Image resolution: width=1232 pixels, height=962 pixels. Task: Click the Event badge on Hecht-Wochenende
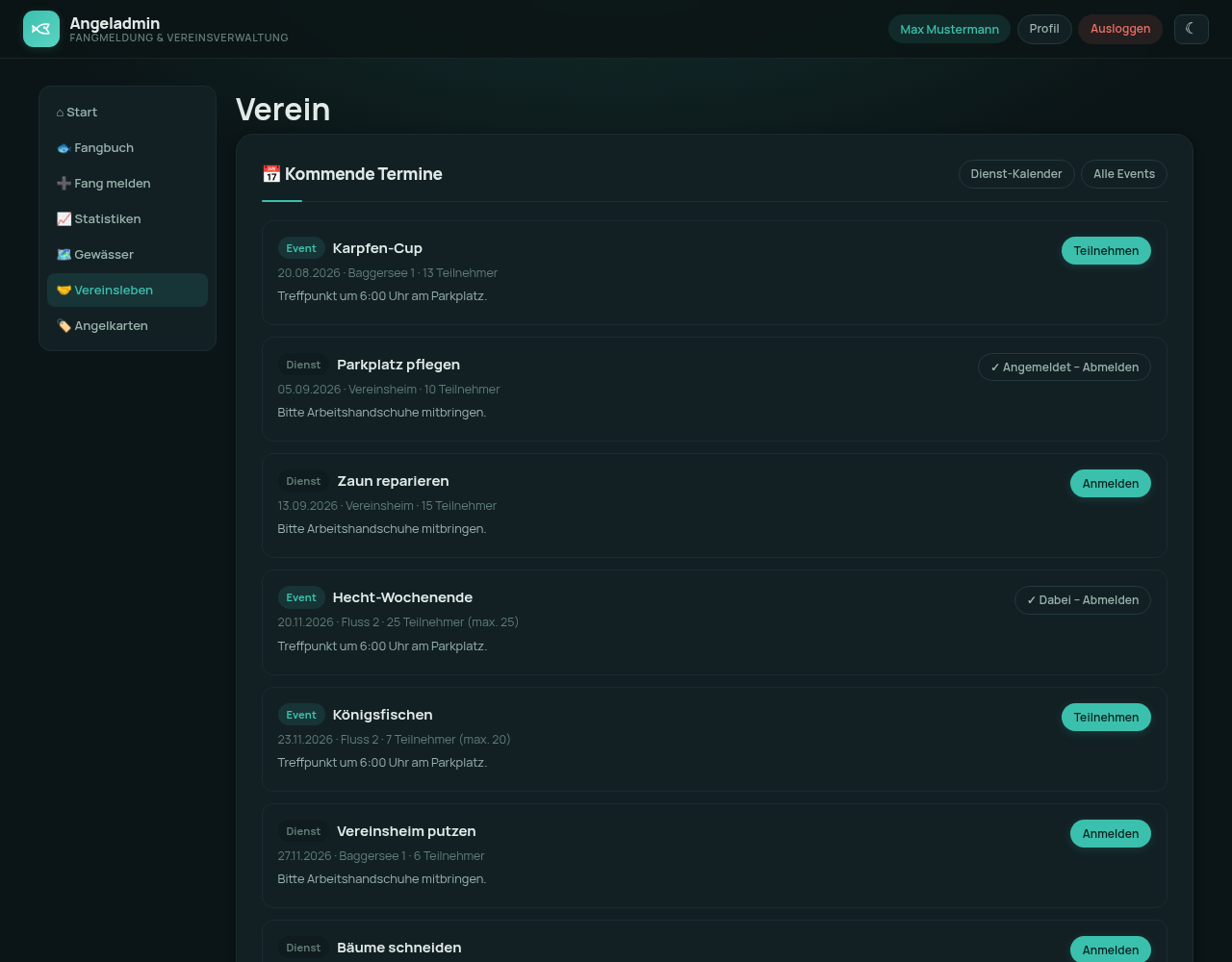[301, 597]
